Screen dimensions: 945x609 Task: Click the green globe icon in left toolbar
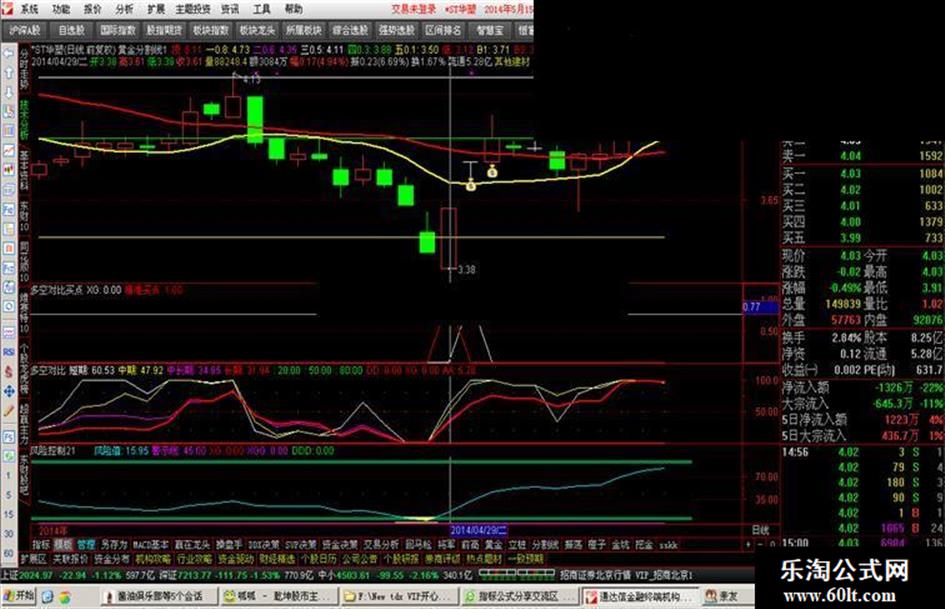(x=8, y=456)
